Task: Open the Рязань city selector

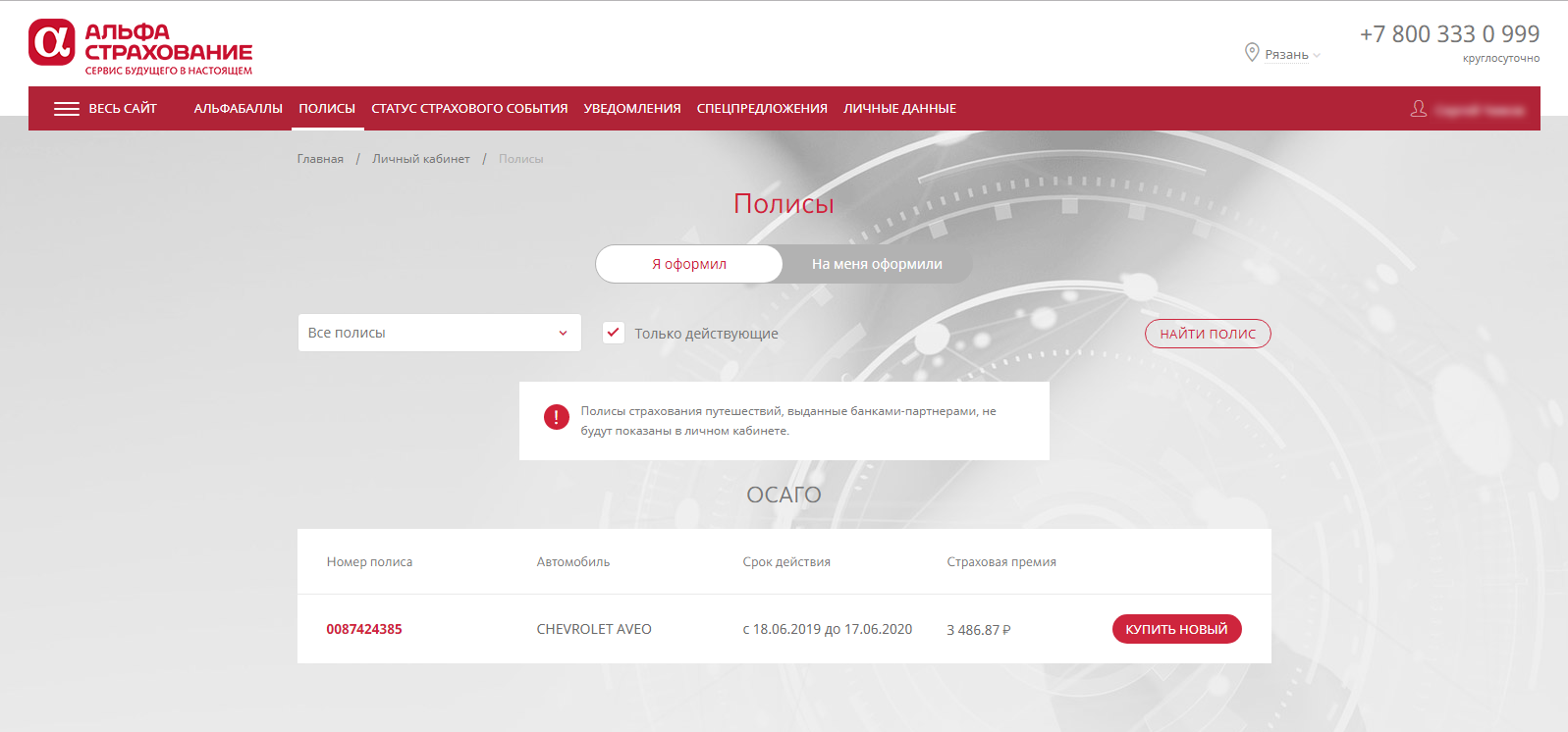Action: [1287, 55]
